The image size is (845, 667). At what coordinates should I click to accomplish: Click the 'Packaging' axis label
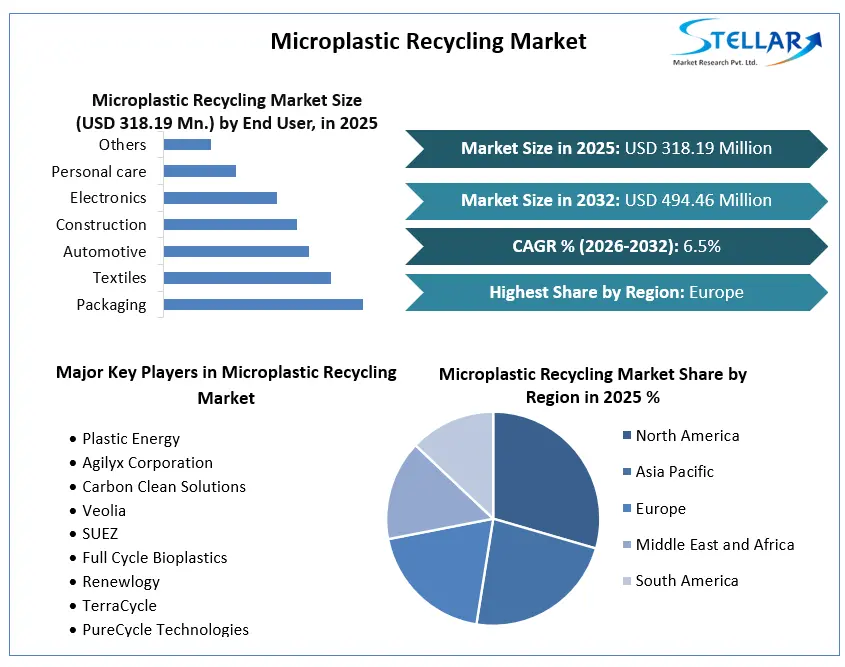111,305
